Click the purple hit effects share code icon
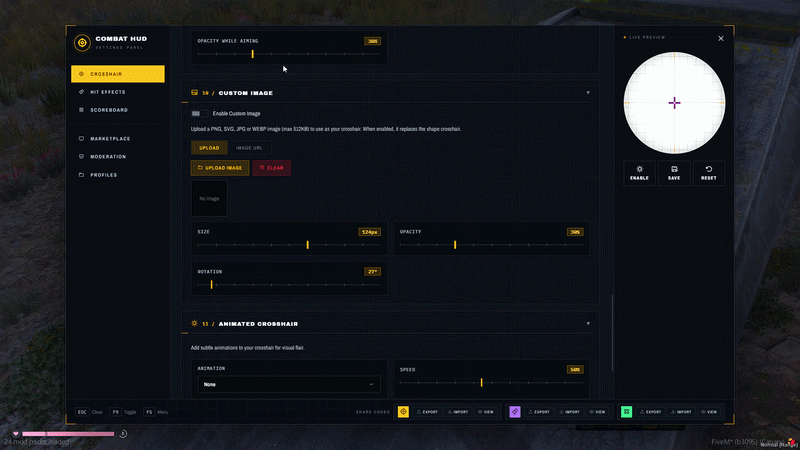The image size is (800, 450). [x=515, y=412]
